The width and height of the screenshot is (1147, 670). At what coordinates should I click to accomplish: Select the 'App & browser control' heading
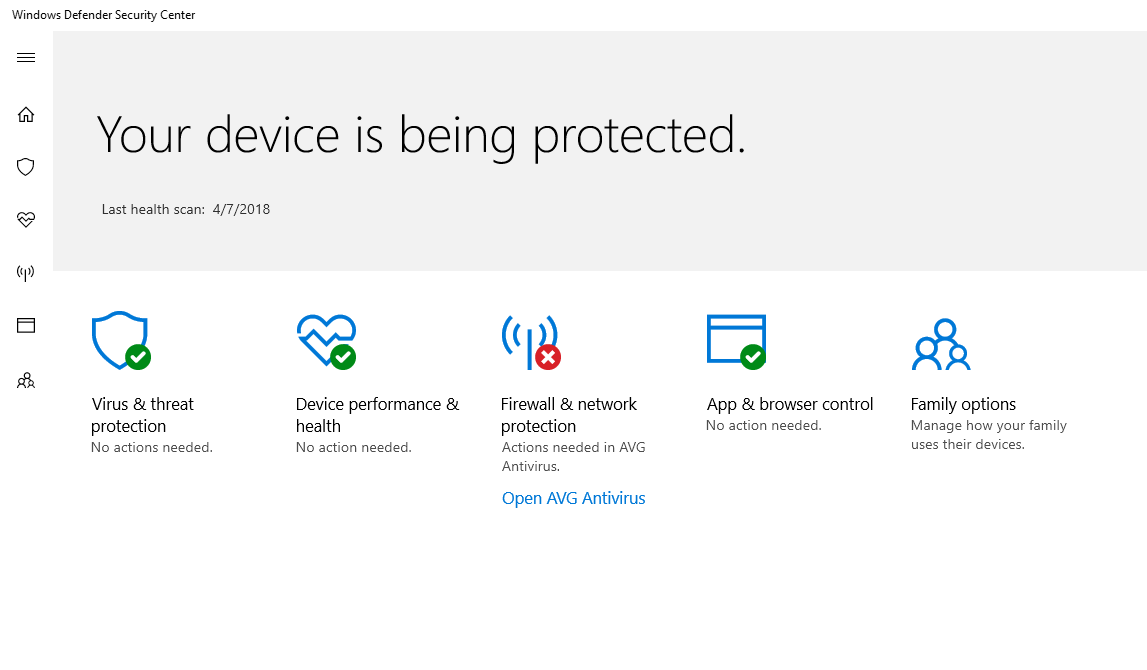(790, 404)
